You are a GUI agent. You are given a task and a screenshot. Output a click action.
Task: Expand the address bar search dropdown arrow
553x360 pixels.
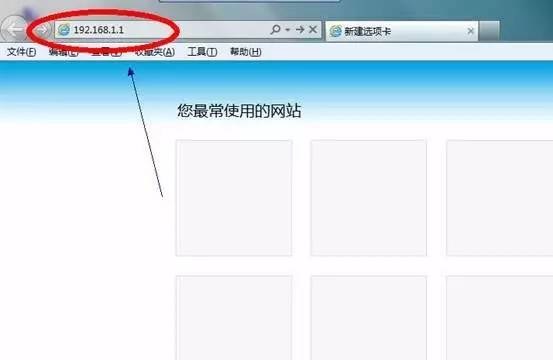[288, 30]
